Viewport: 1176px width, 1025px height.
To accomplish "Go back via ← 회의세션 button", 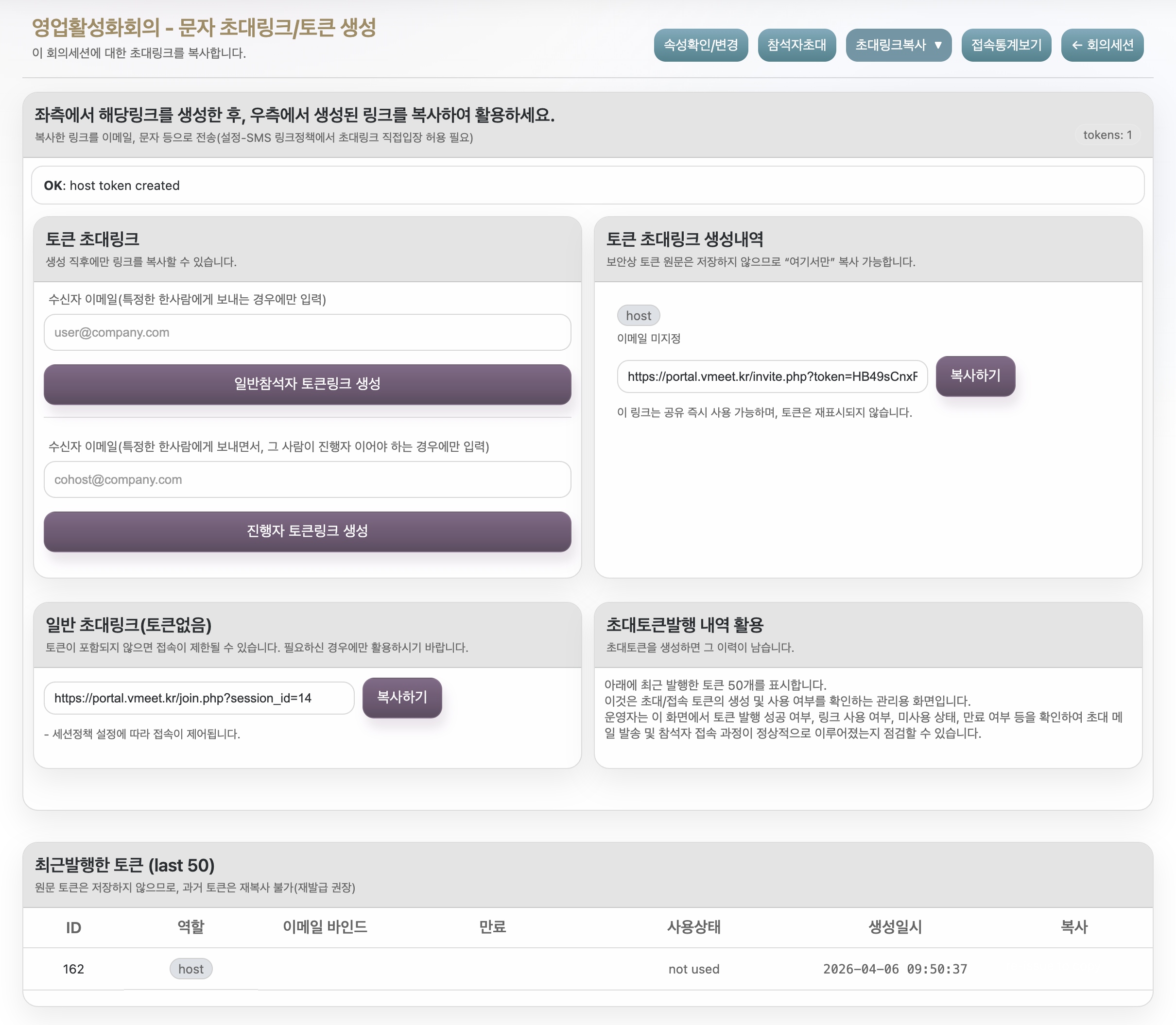I will click(x=1102, y=45).
